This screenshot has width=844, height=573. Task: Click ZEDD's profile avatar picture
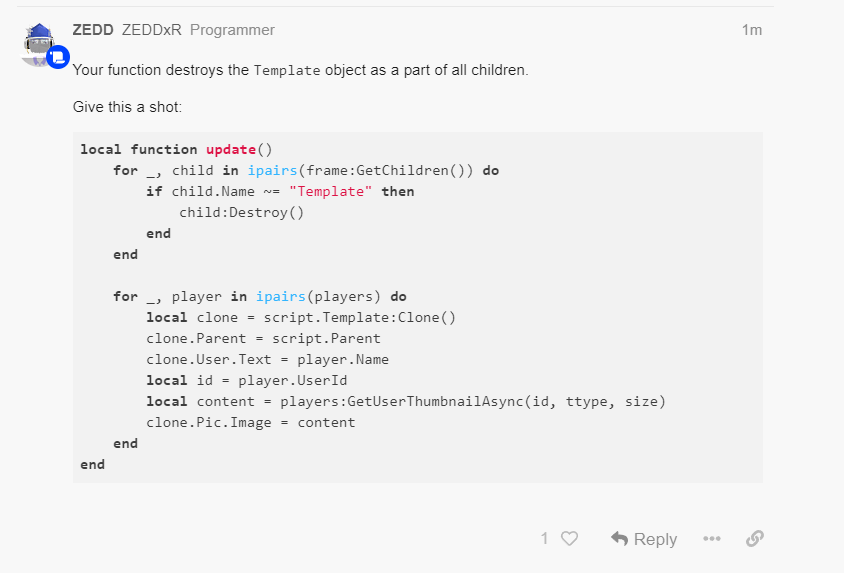click(x=38, y=44)
